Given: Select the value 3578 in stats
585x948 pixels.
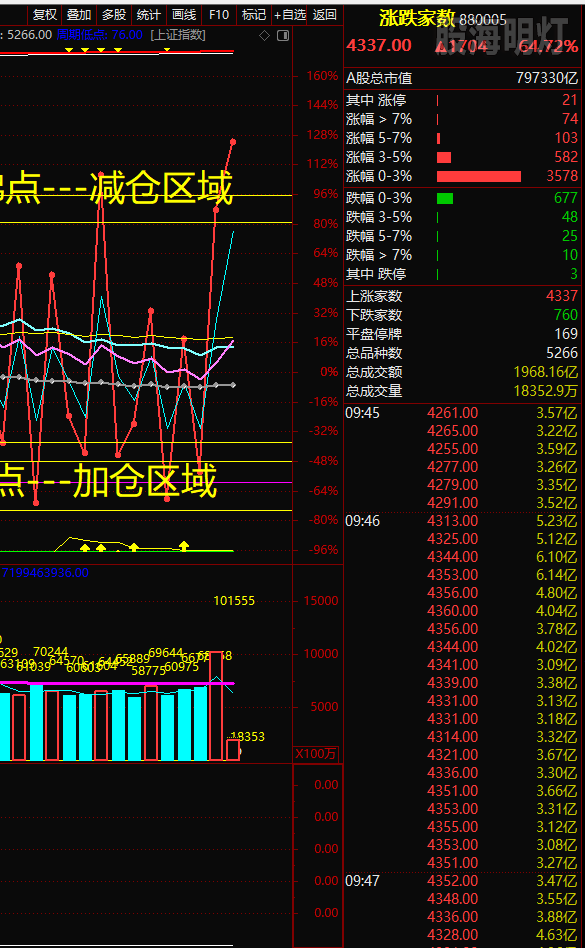Looking at the screenshot, I should pos(562,177).
